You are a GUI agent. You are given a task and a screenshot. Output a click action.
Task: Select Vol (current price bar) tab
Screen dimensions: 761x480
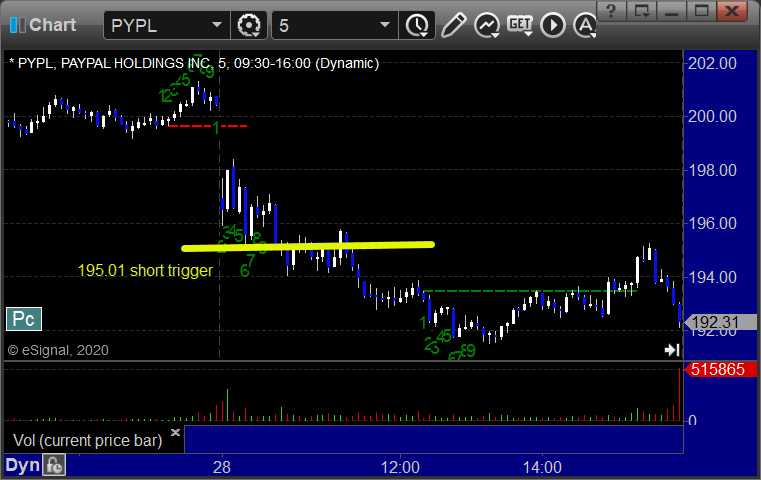coord(87,440)
